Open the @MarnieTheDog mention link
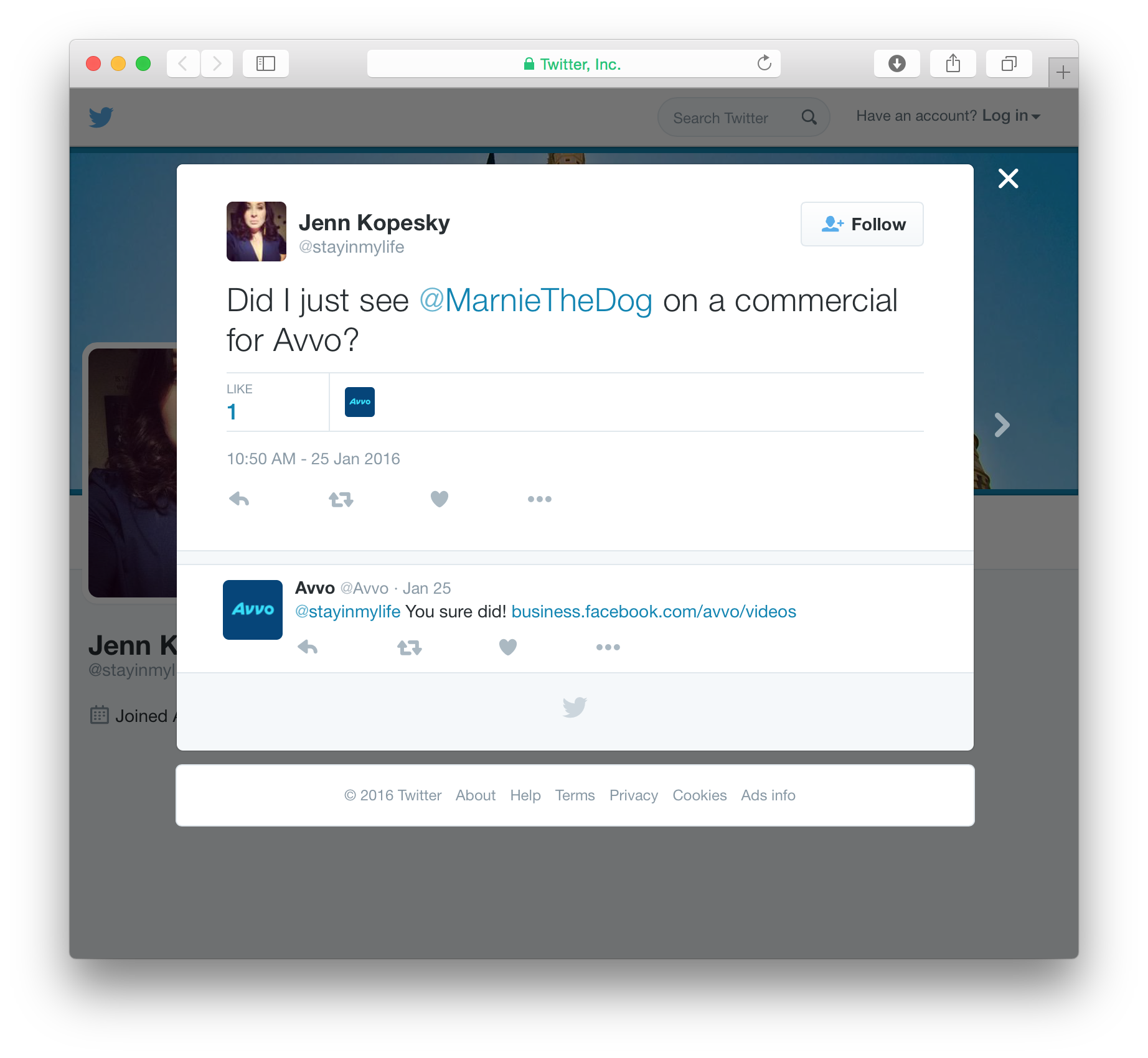Image resolution: width=1148 pixels, height=1058 pixels. (x=536, y=301)
